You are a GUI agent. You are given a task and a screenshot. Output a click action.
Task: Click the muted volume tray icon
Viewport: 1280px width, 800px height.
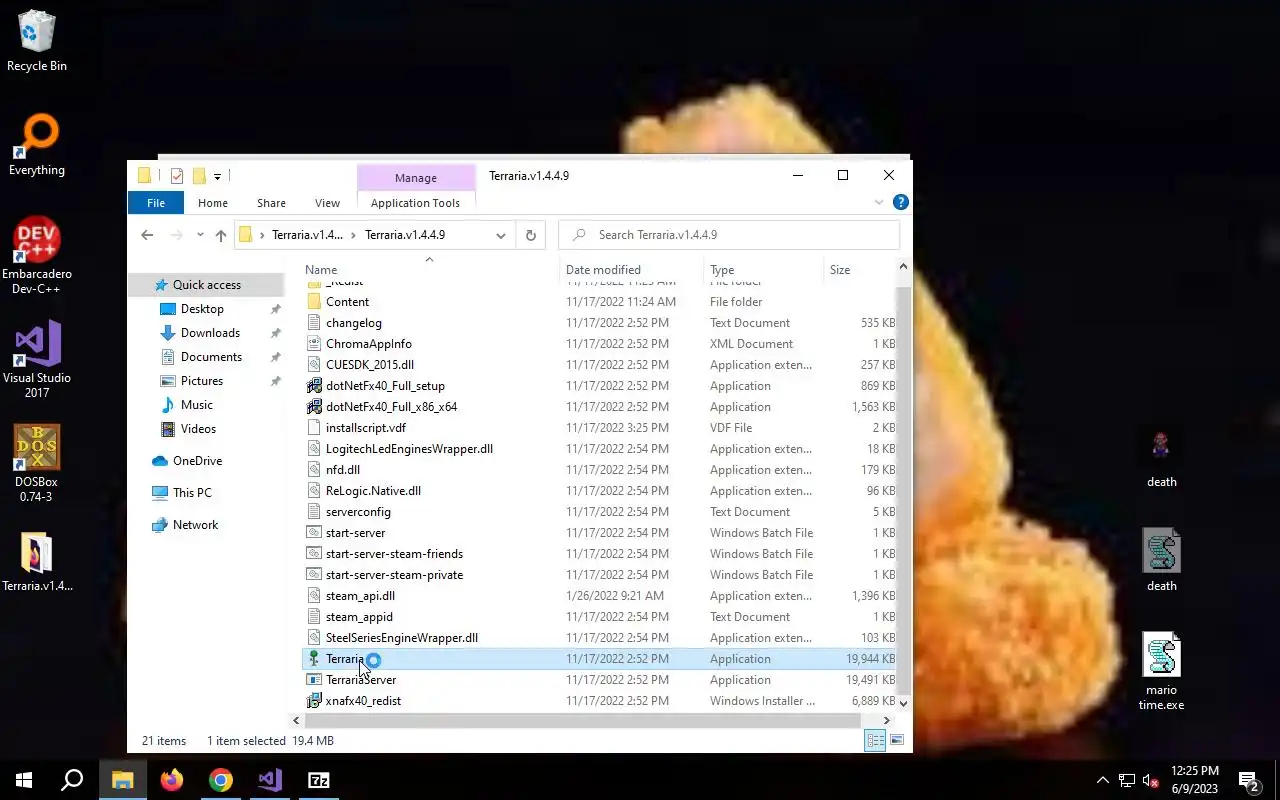pyautogui.click(x=1151, y=780)
